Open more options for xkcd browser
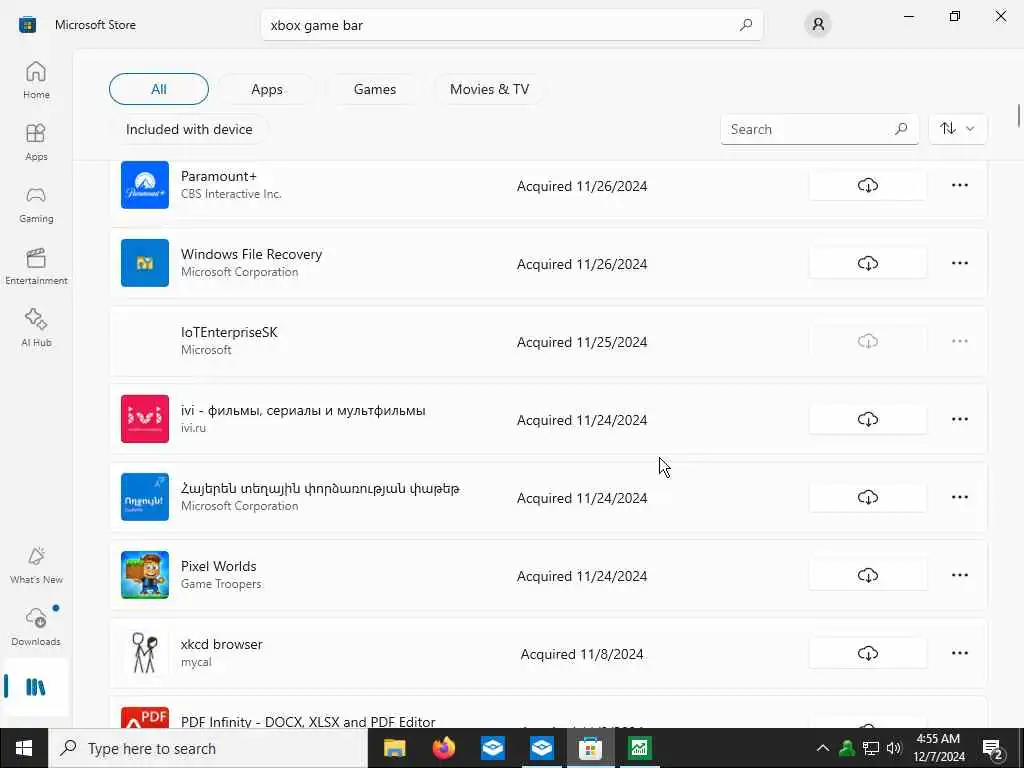1024x768 pixels. 959,653
